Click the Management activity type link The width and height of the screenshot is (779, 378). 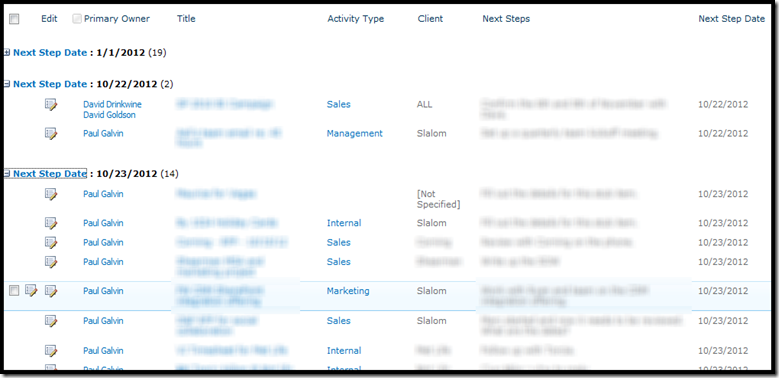point(355,133)
